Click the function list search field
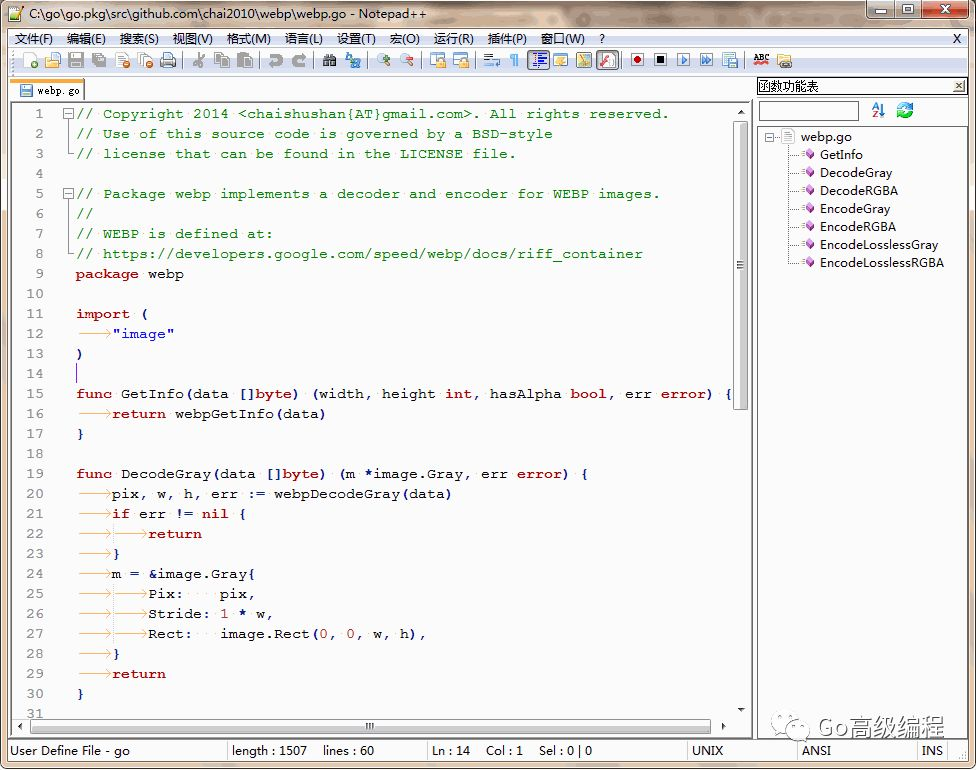The height and width of the screenshot is (770, 976). (809, 111)
